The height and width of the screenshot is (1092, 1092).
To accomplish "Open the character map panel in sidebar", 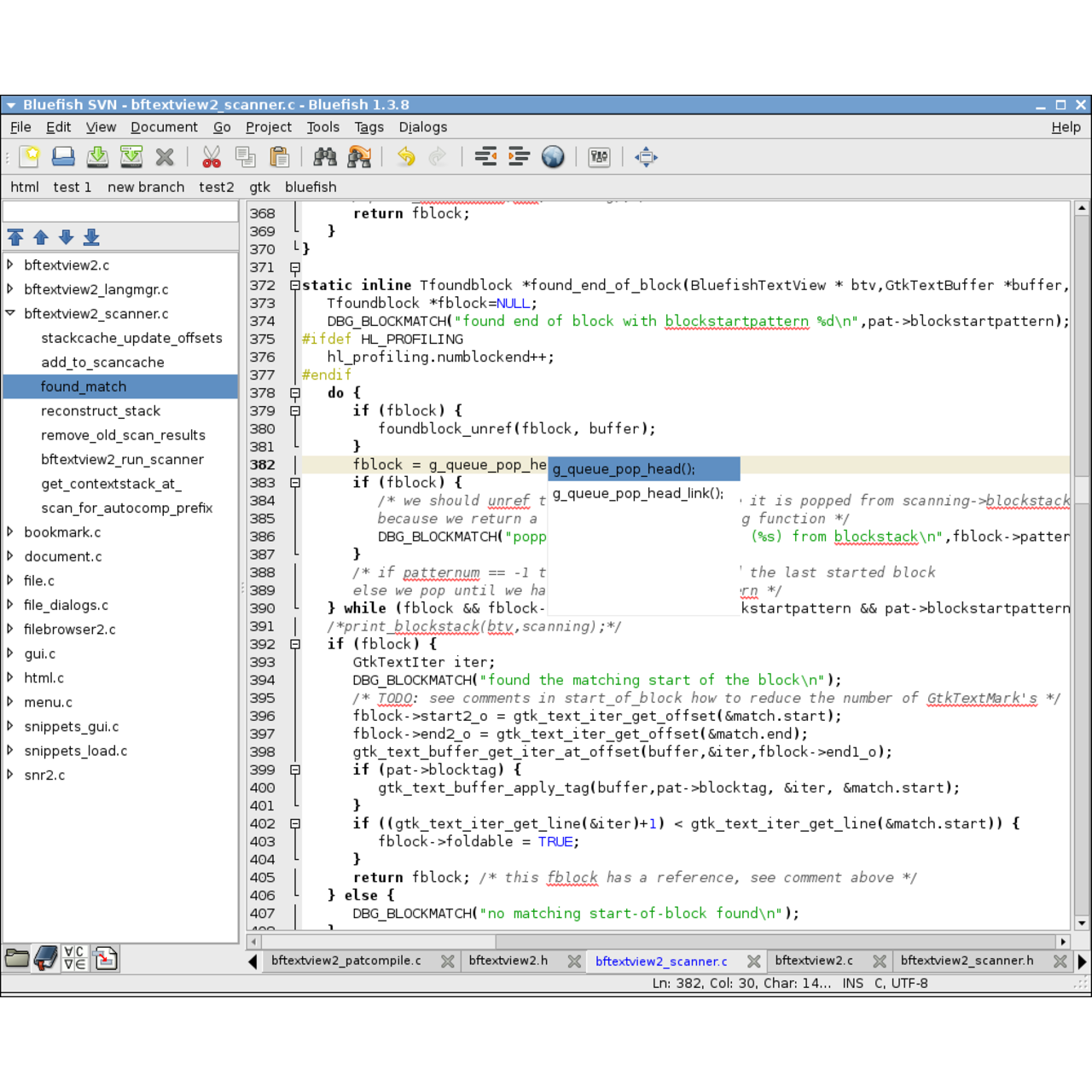I will (74, 958).
